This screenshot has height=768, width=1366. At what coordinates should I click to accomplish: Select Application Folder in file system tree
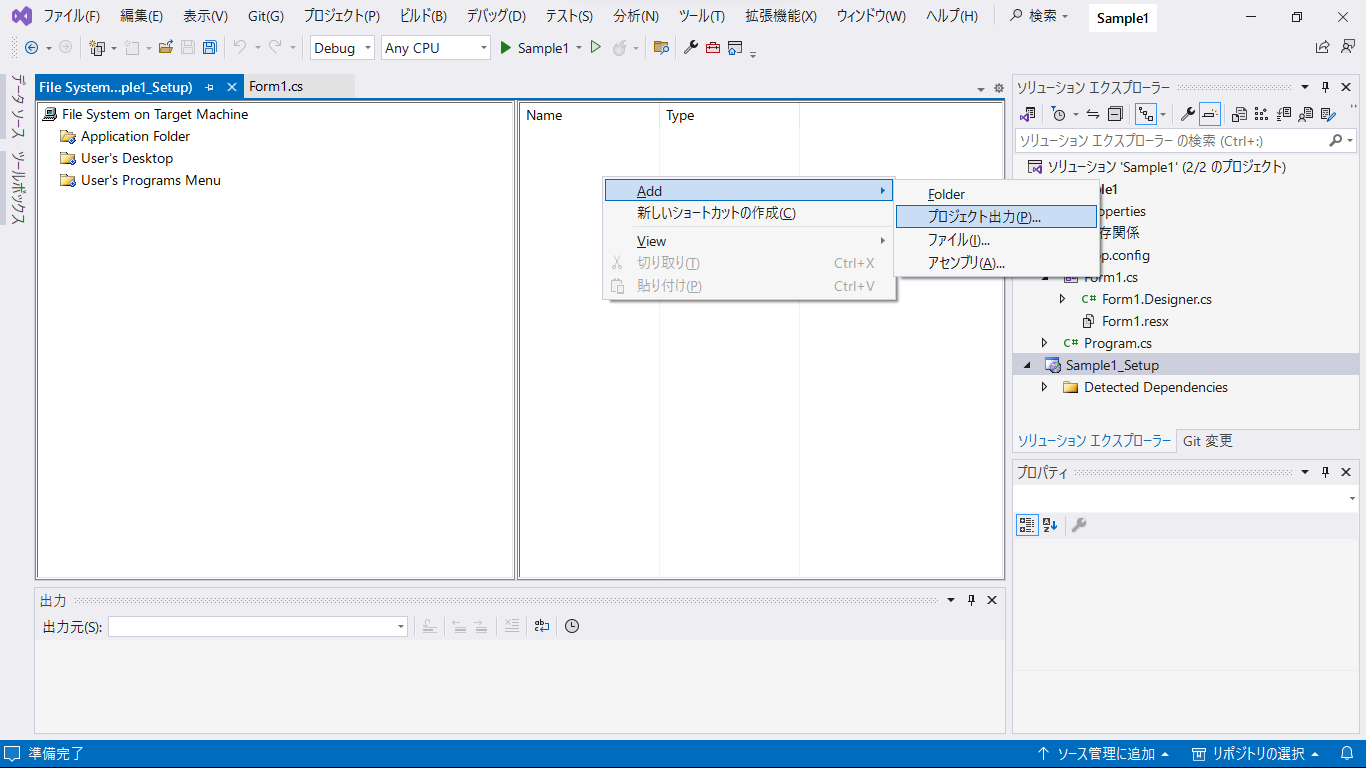135,136
